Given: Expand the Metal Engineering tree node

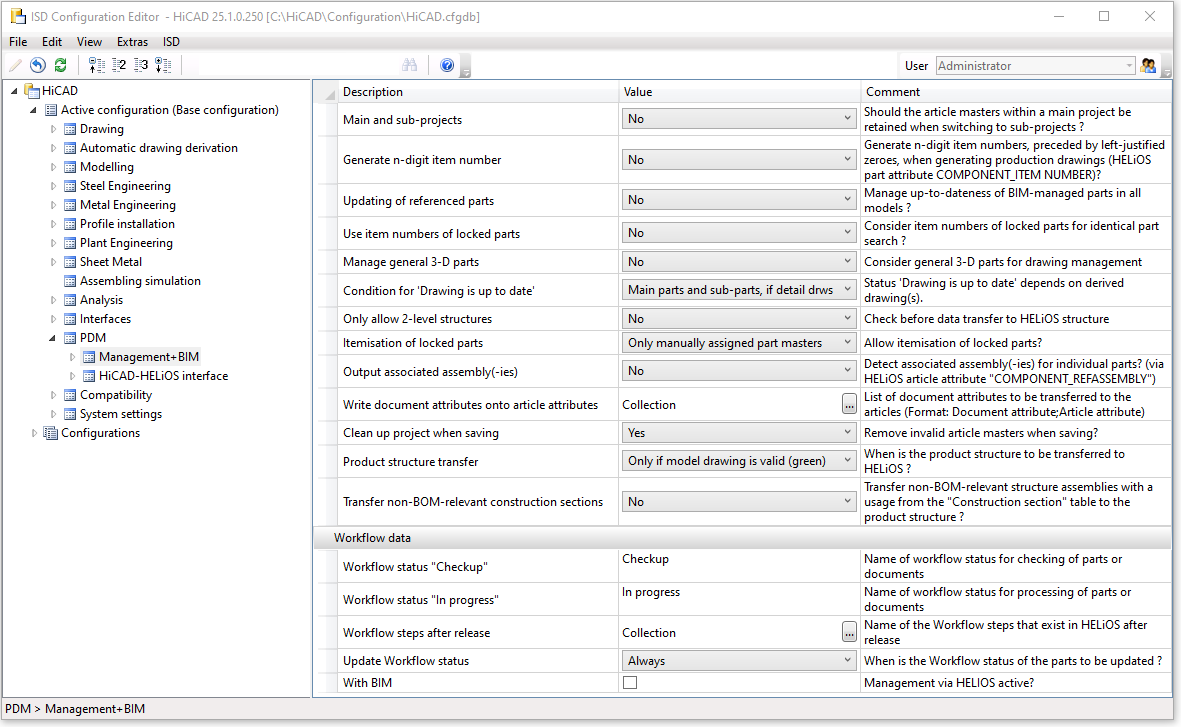Looking at the screenshot, I should (x=53, y=205).
